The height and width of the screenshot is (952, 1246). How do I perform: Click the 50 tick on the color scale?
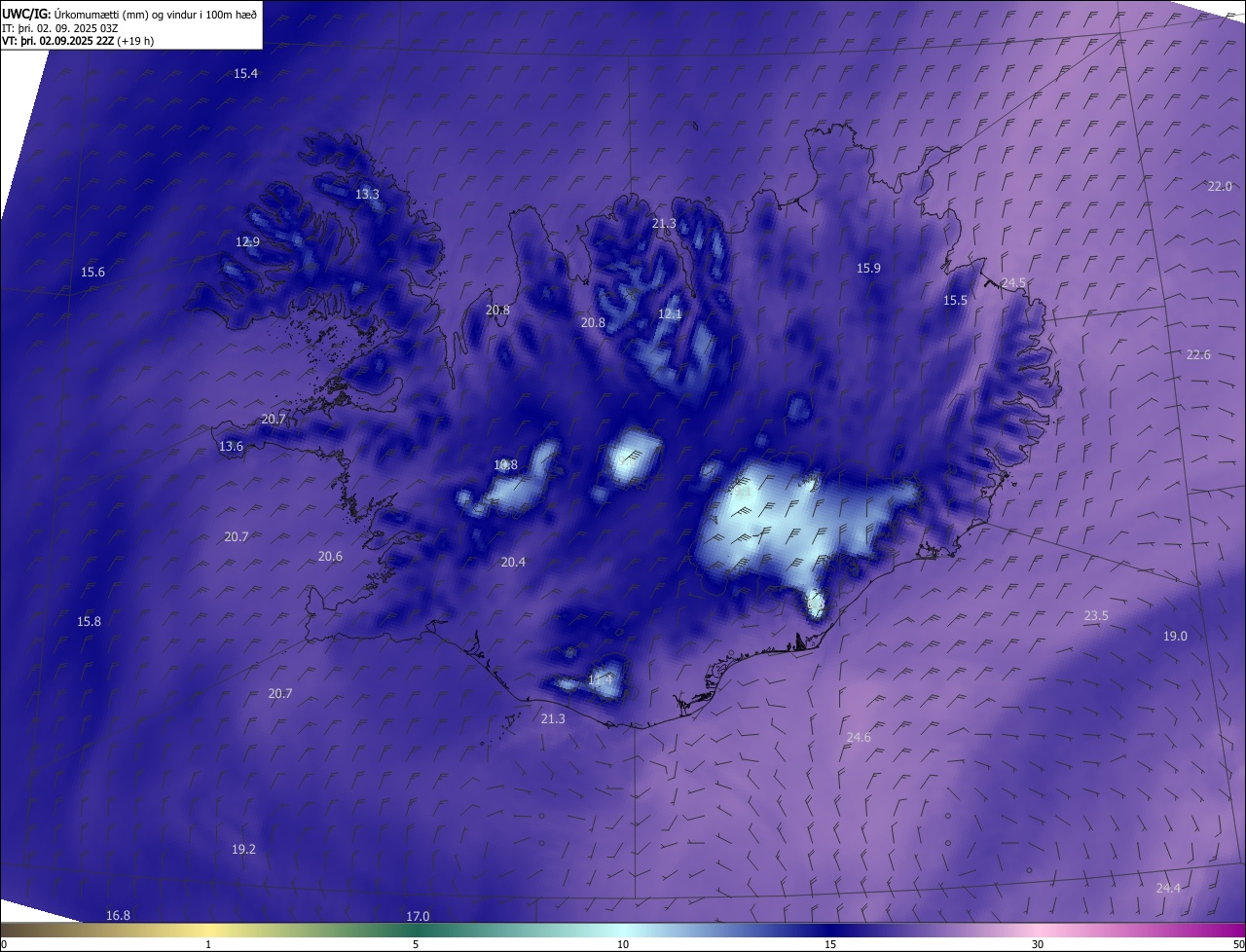point(1238,945)
